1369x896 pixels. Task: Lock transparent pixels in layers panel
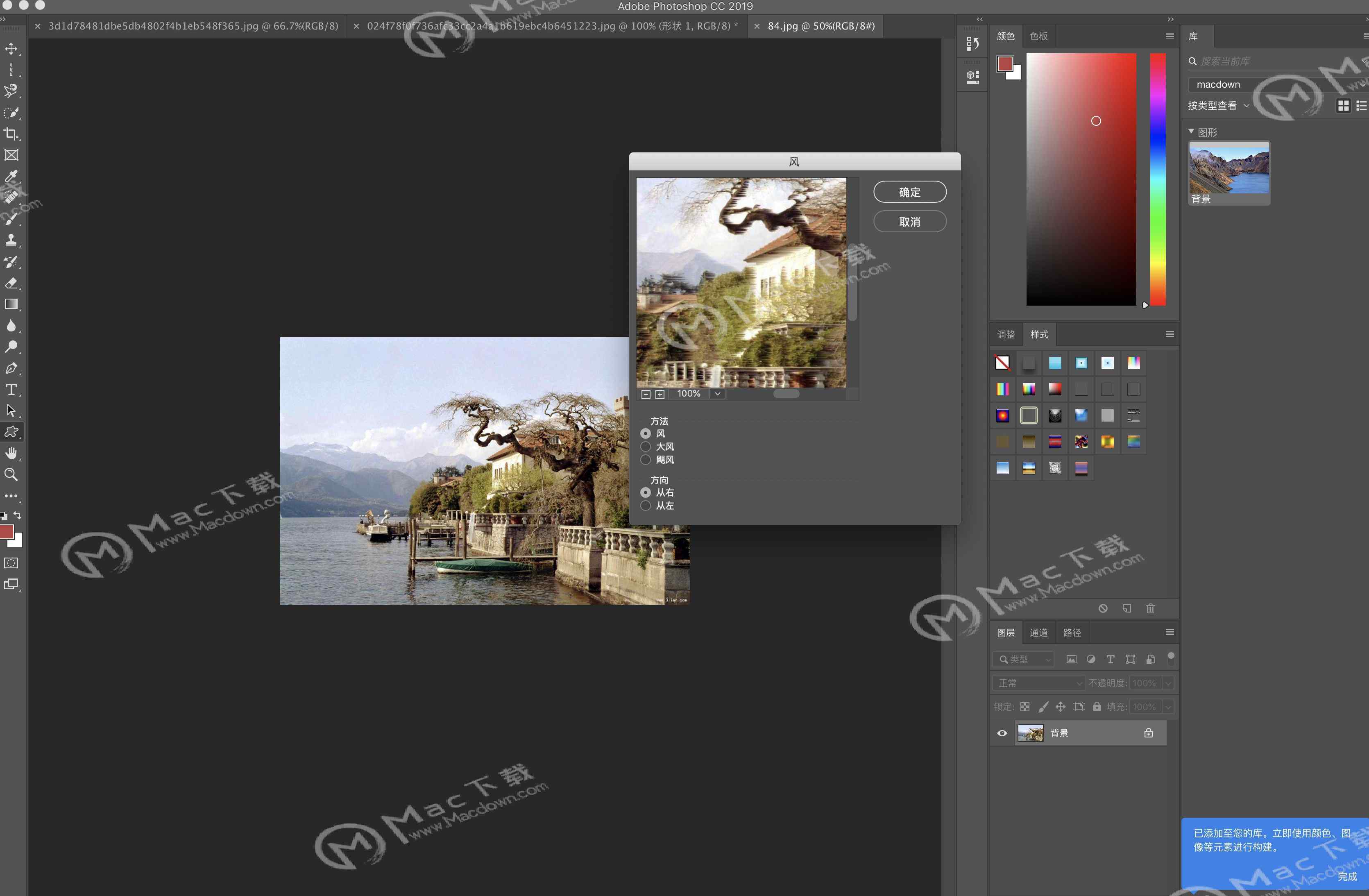tap(1025, 707)
